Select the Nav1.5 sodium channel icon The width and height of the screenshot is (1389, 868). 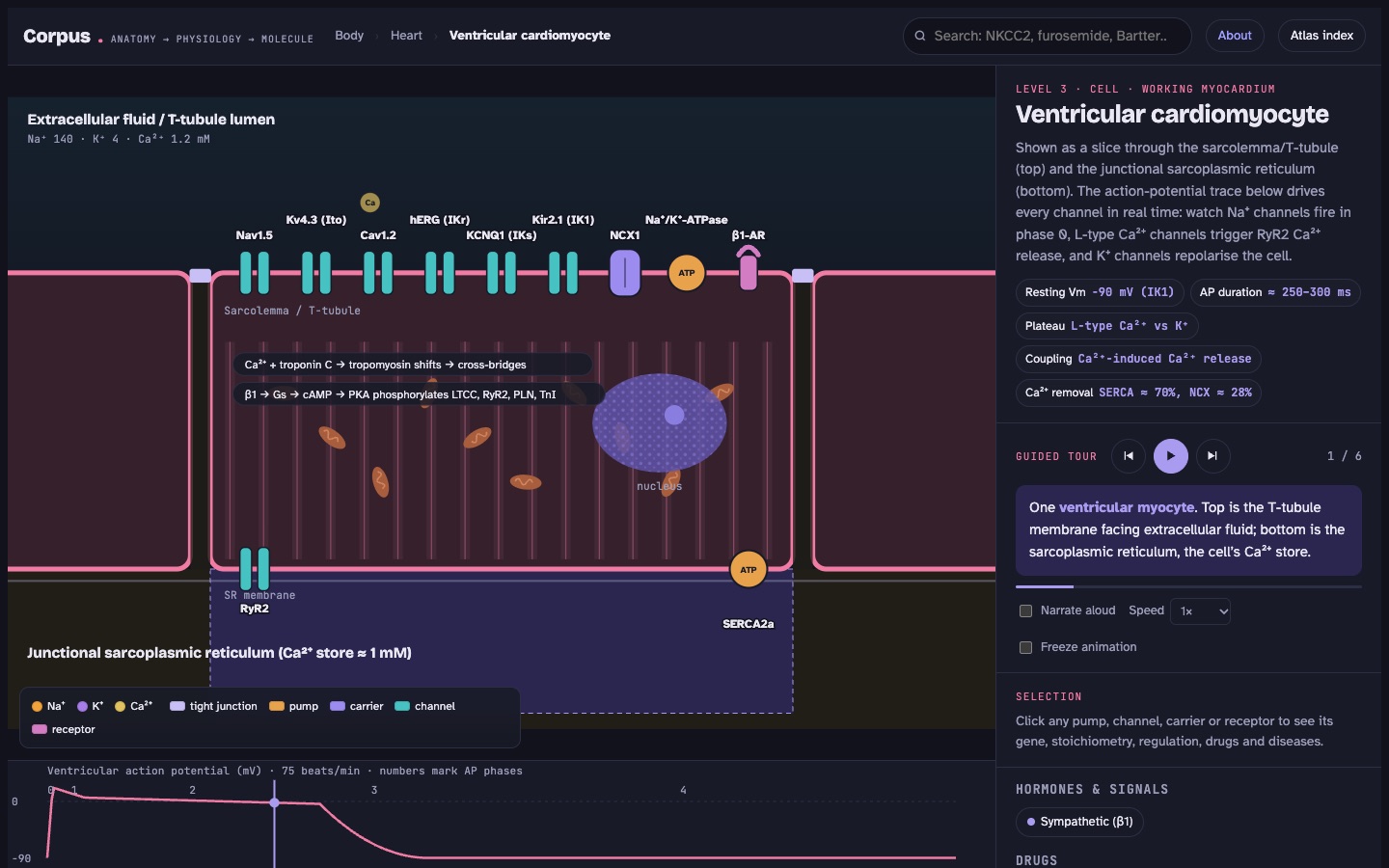[x=255, y=273]
